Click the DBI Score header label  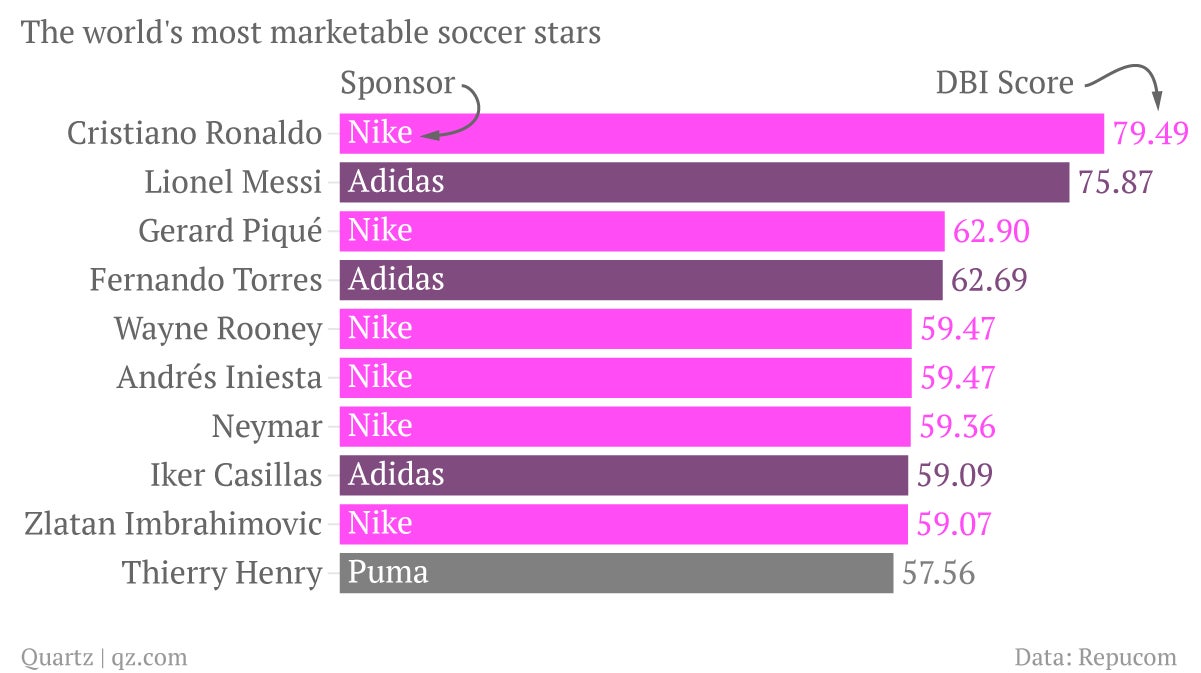tap(1004, 83)
